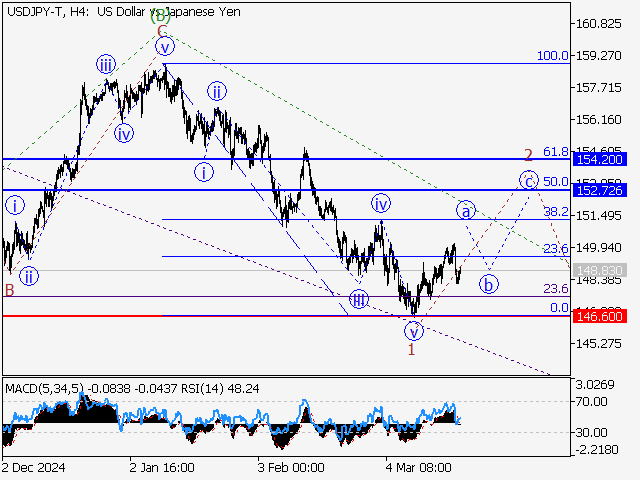Click the gray current price tag 148.830
This screenshot has height=480, width=640.
(599, 271)
